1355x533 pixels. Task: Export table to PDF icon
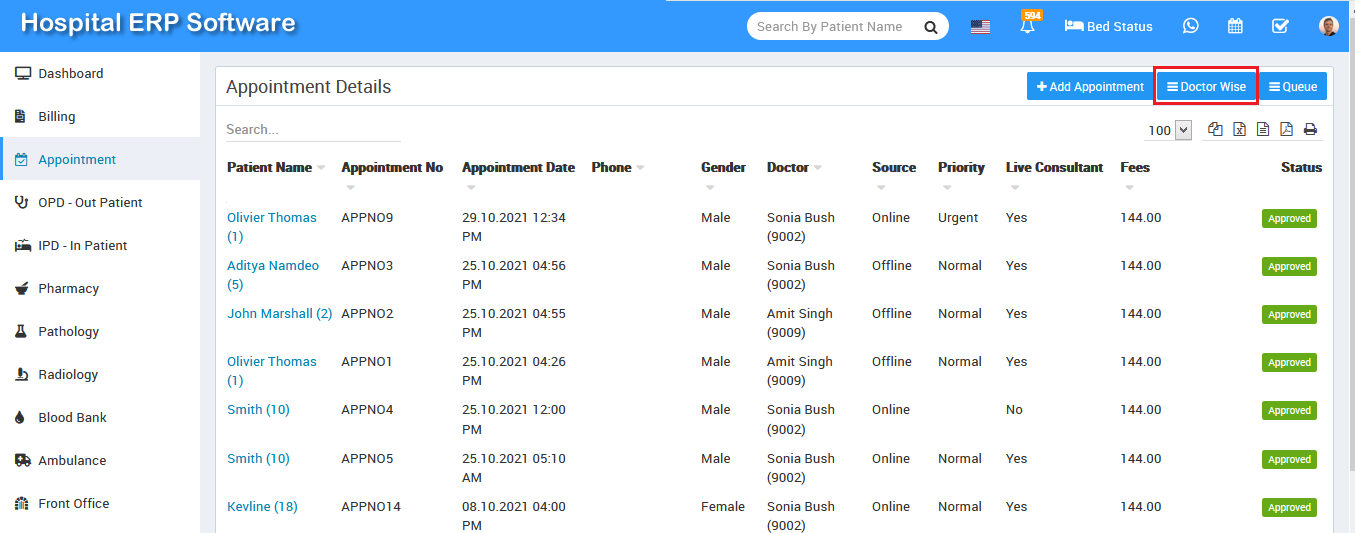point(1286,129)
